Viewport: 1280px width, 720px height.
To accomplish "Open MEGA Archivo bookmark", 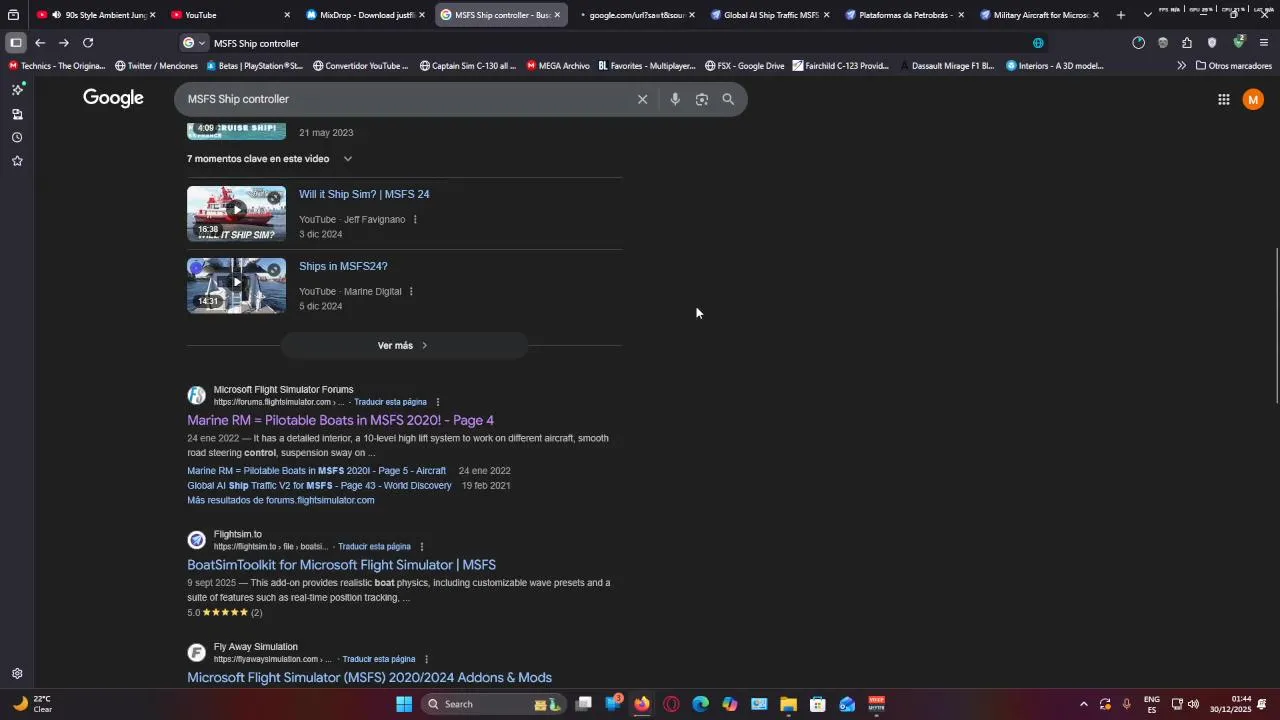I will pos(557,66).
